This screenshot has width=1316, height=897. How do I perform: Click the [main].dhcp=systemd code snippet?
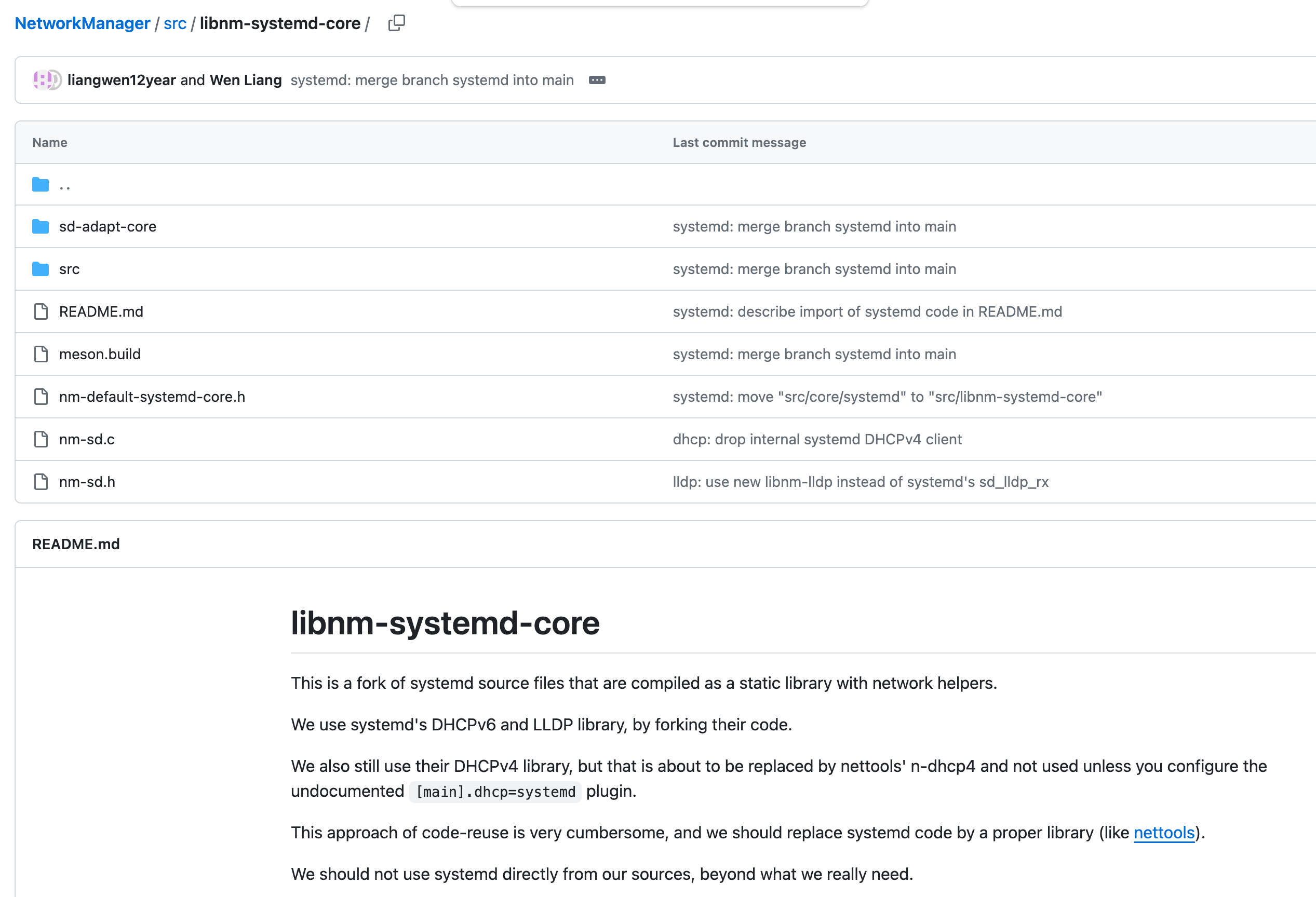click(x=495, y=792)
